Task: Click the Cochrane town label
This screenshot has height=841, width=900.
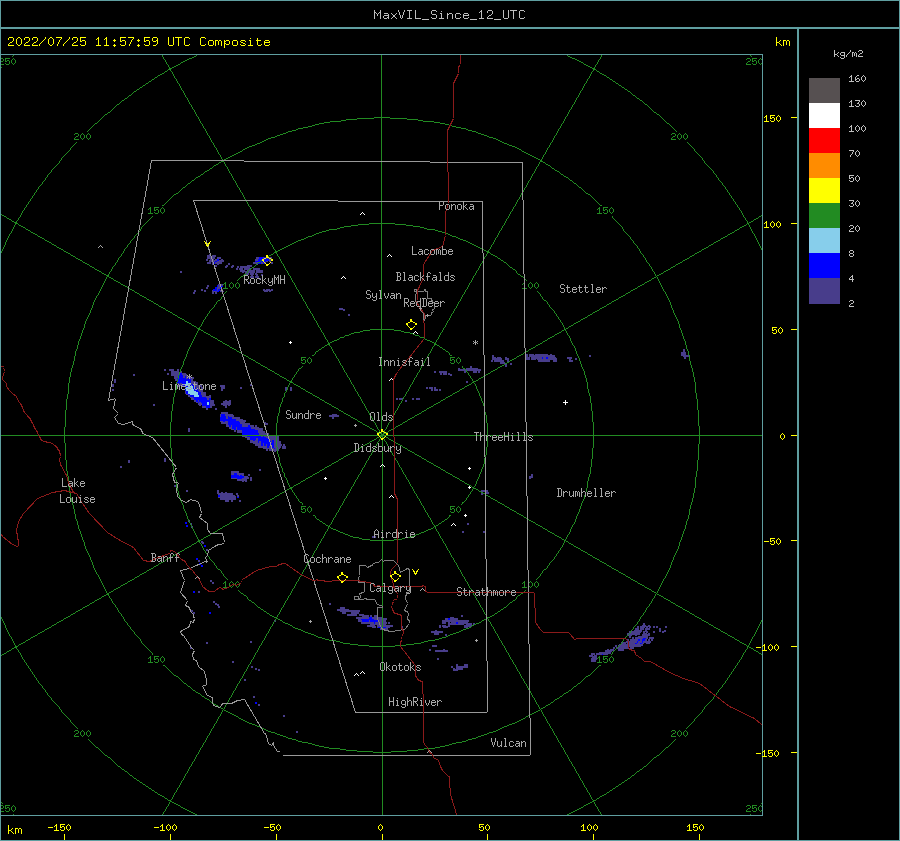Action: pyautogui.click(x=327, y=559)
